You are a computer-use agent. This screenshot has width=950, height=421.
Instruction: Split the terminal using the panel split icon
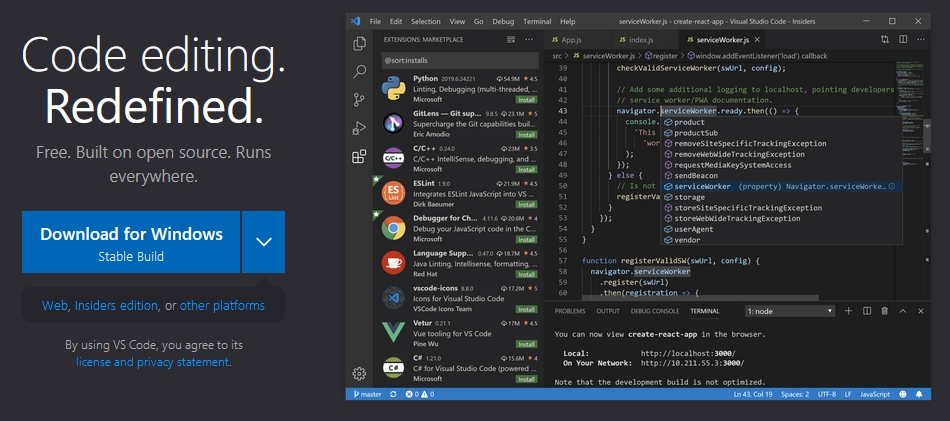tap(867, 311)
